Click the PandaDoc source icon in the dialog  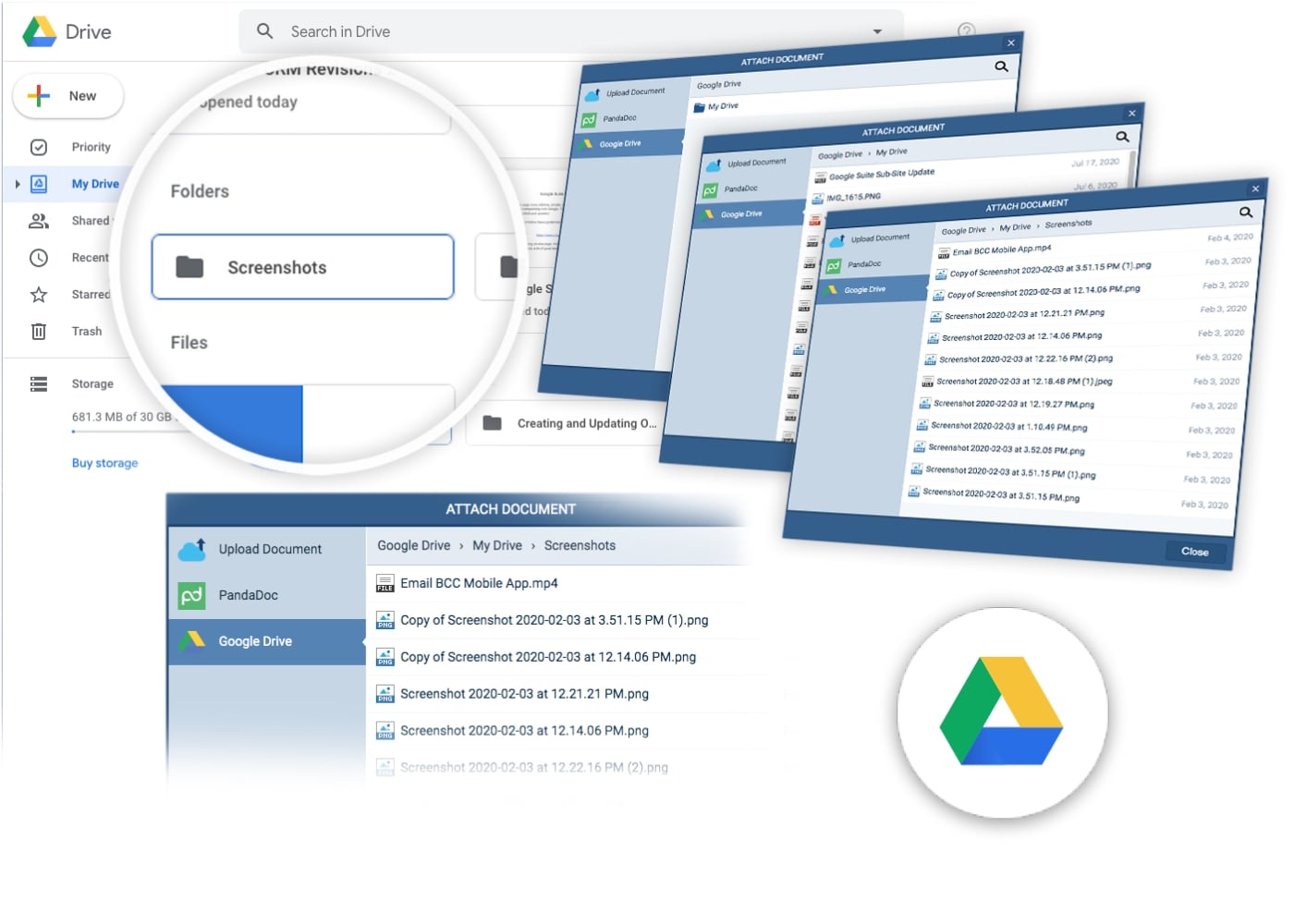[190, 594]
